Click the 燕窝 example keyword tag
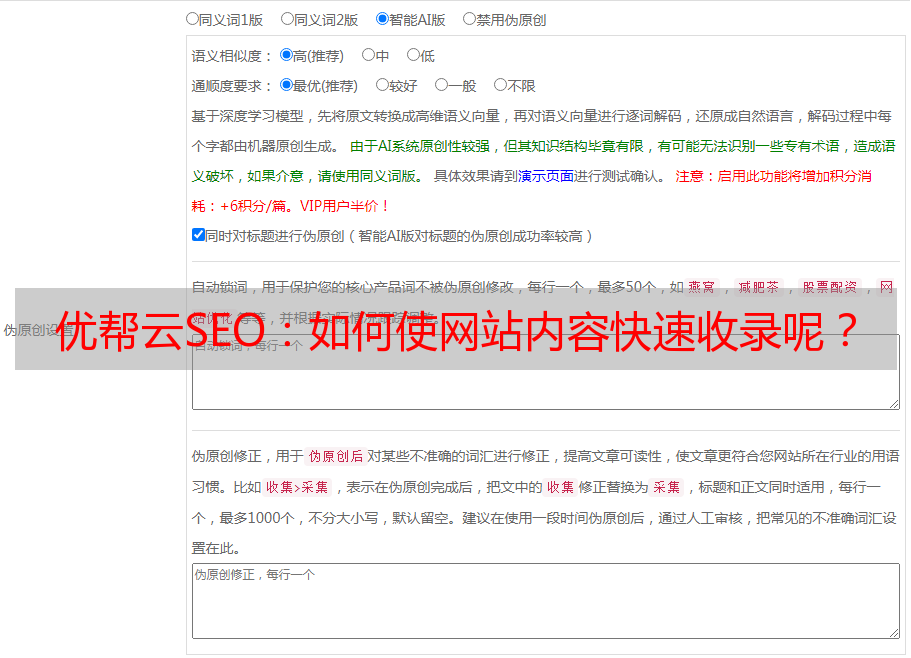Viewport: 911px width, 658px height. (x=701, y=287)
